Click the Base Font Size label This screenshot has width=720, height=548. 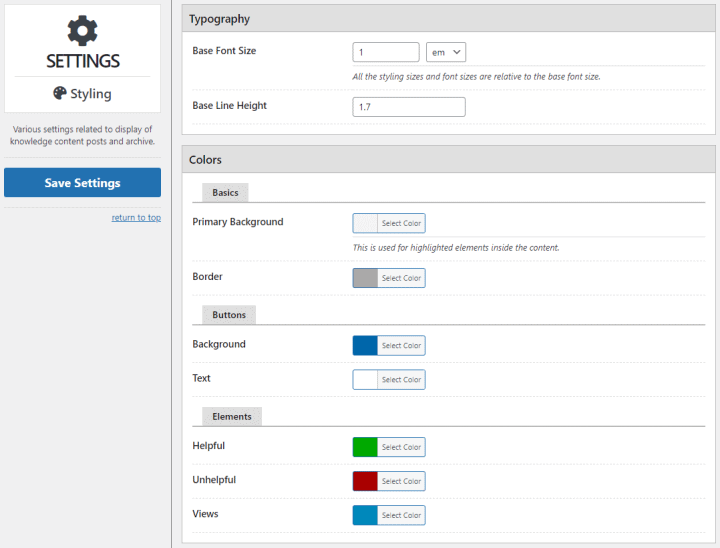224,51
